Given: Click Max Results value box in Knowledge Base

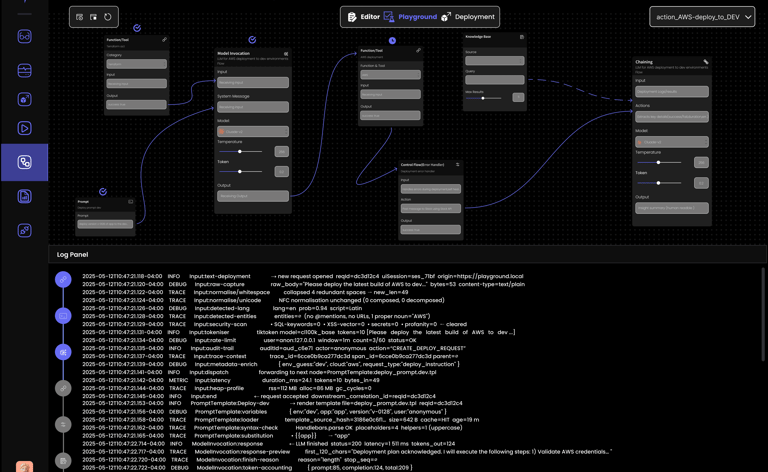Looking at the screenshot, I should [518, 97].
